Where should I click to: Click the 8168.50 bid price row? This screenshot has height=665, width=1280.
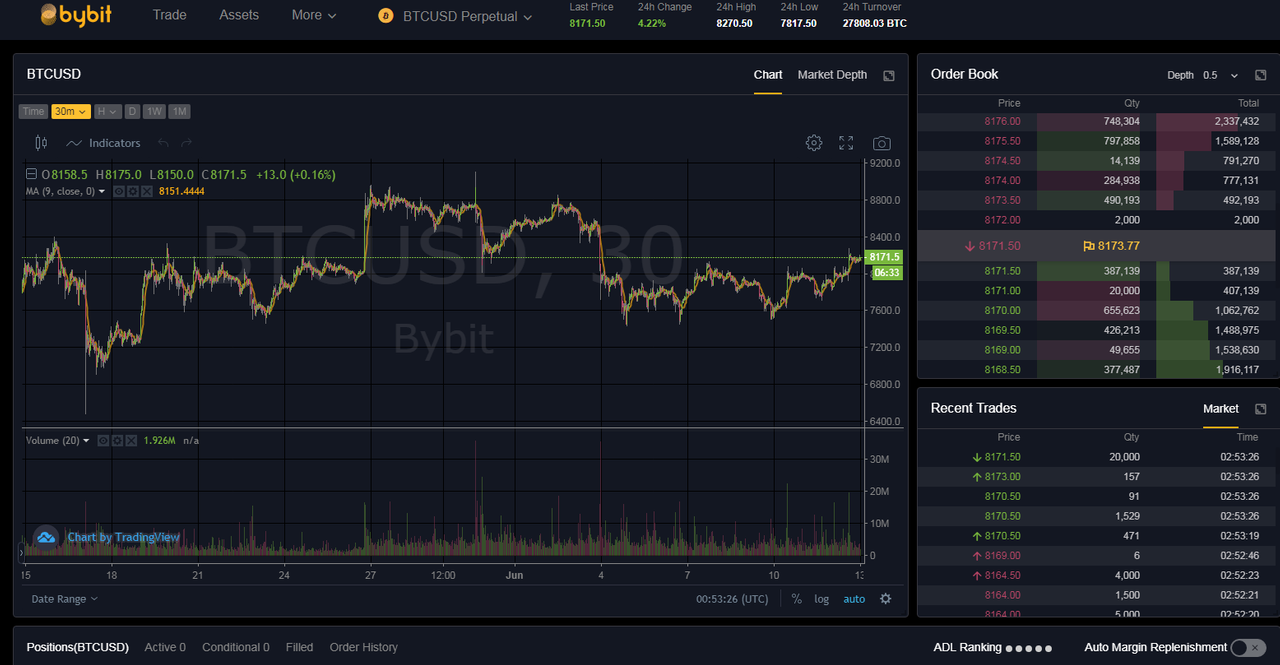[1097, 369]
